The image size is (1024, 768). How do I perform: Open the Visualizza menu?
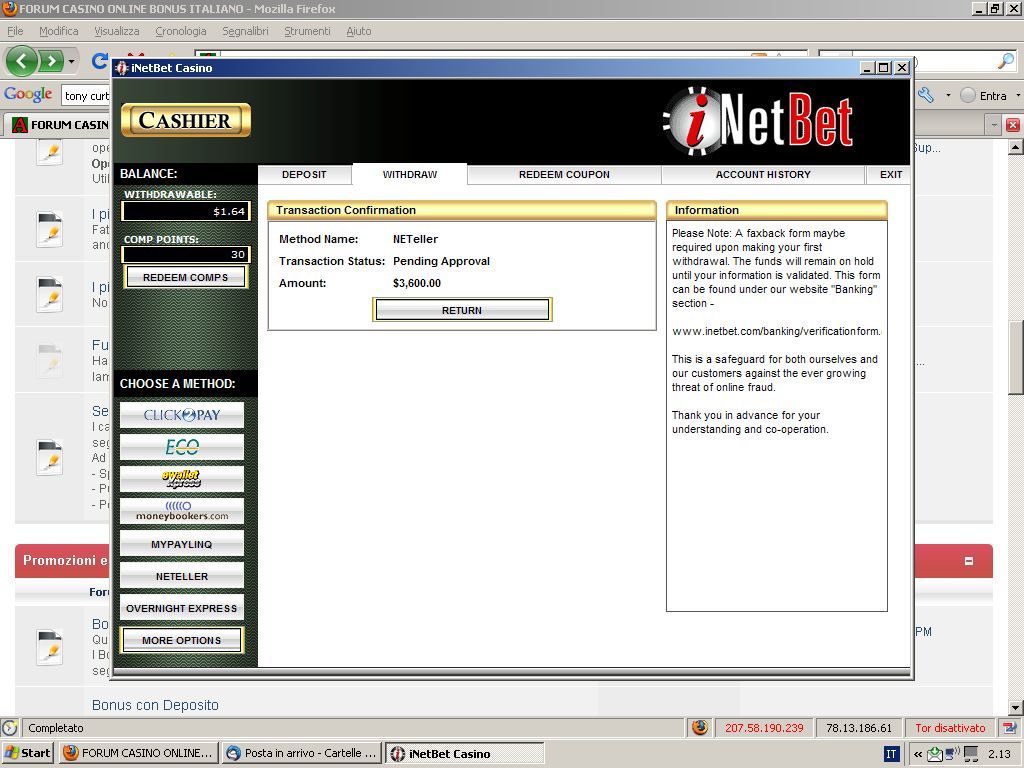coord(116,31)
